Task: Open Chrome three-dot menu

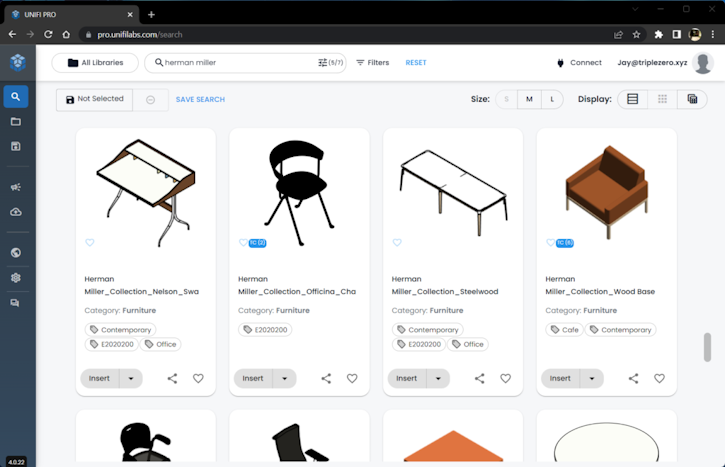Action: pos(713,35)
